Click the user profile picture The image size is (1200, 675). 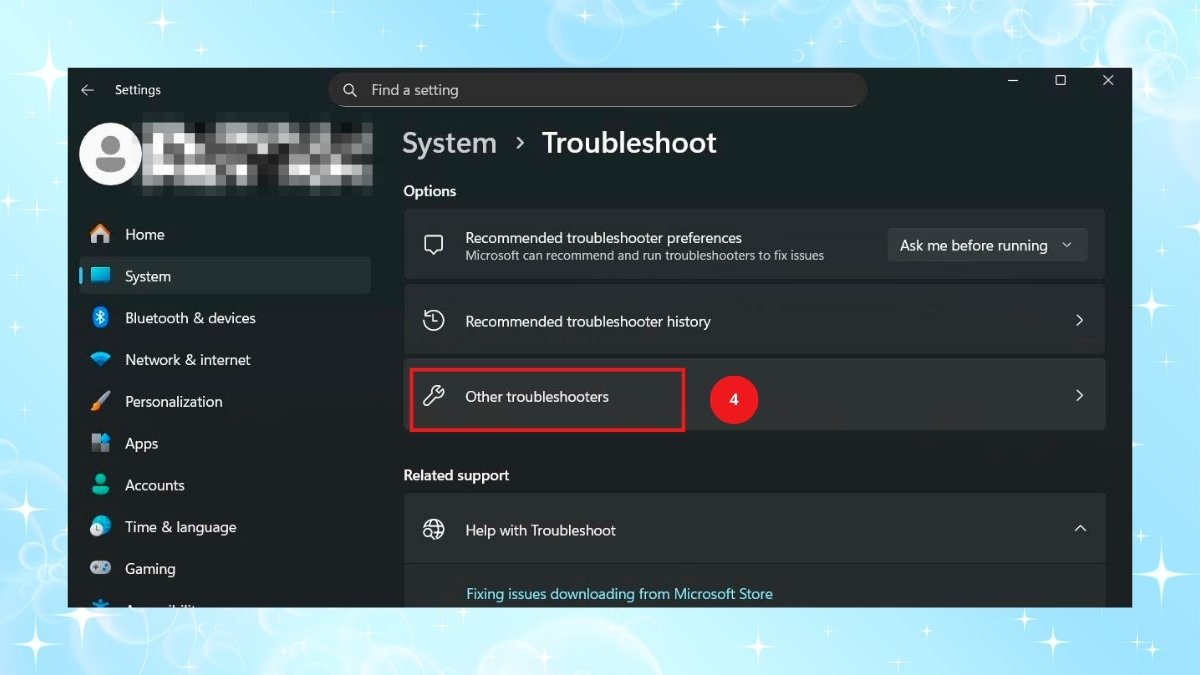(110, 154)
